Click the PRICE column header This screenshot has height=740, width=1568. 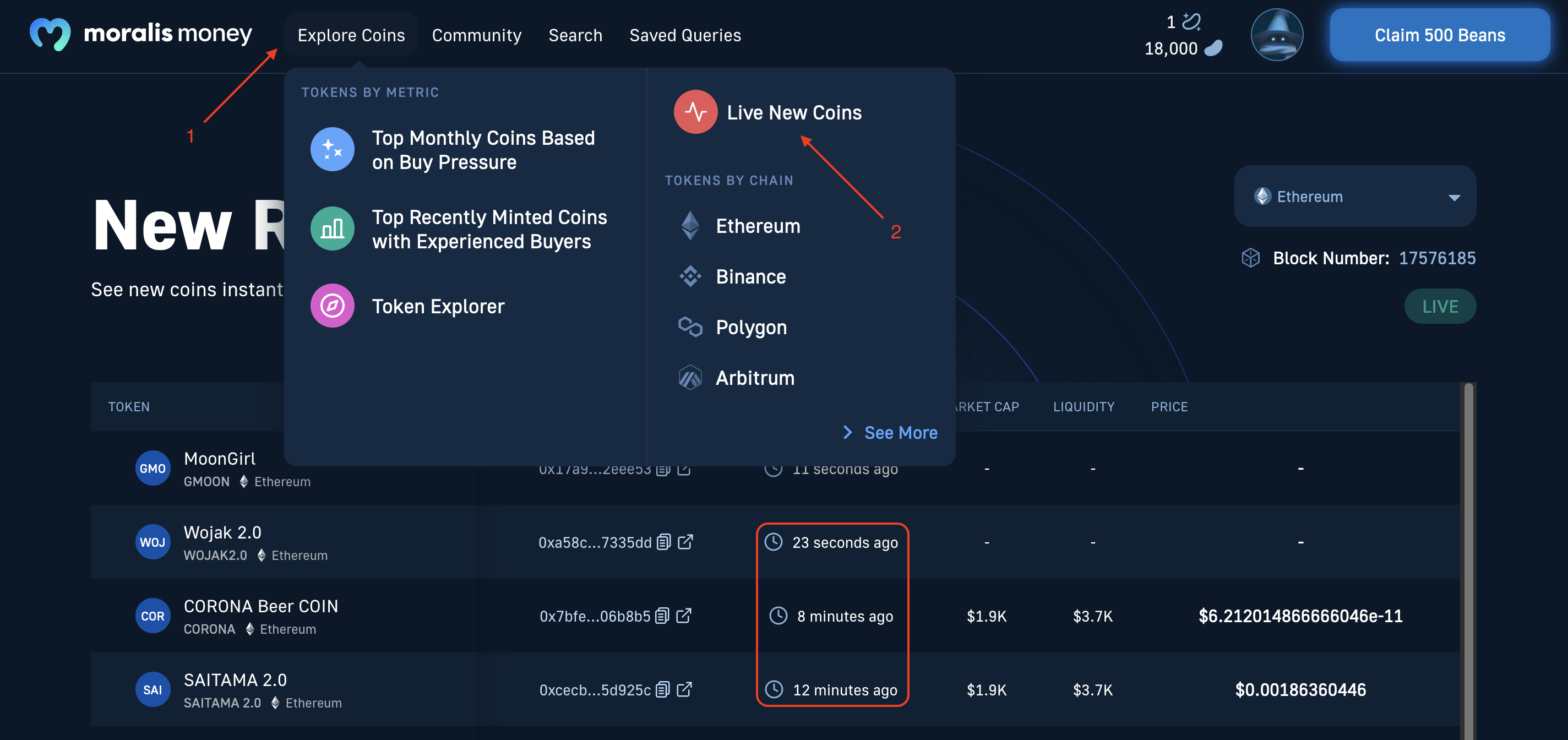click(x=1169, y=406)
